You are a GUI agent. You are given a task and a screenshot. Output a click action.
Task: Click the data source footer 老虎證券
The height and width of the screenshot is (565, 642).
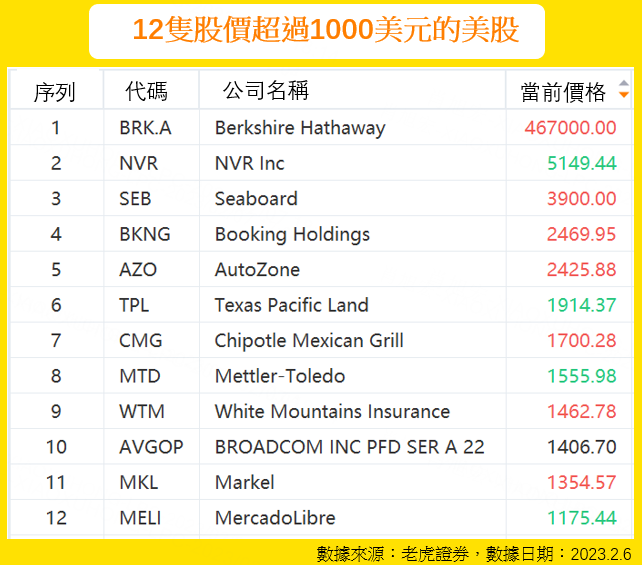pos(435,554)
